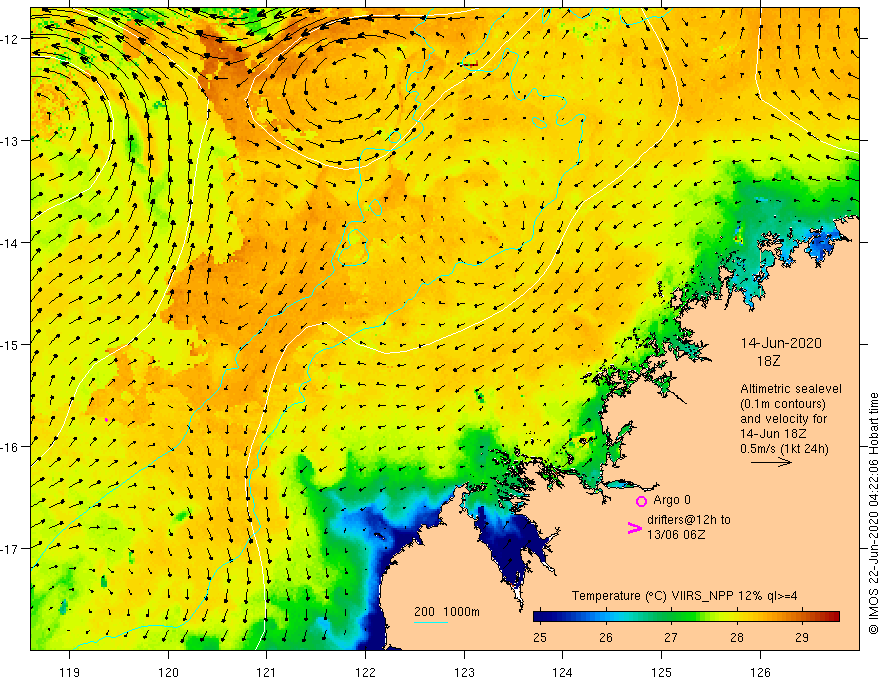Click the '-12' latitude axis label
Image resolution: width=880 pixels, height=680 pixels.
click(11, 39)
